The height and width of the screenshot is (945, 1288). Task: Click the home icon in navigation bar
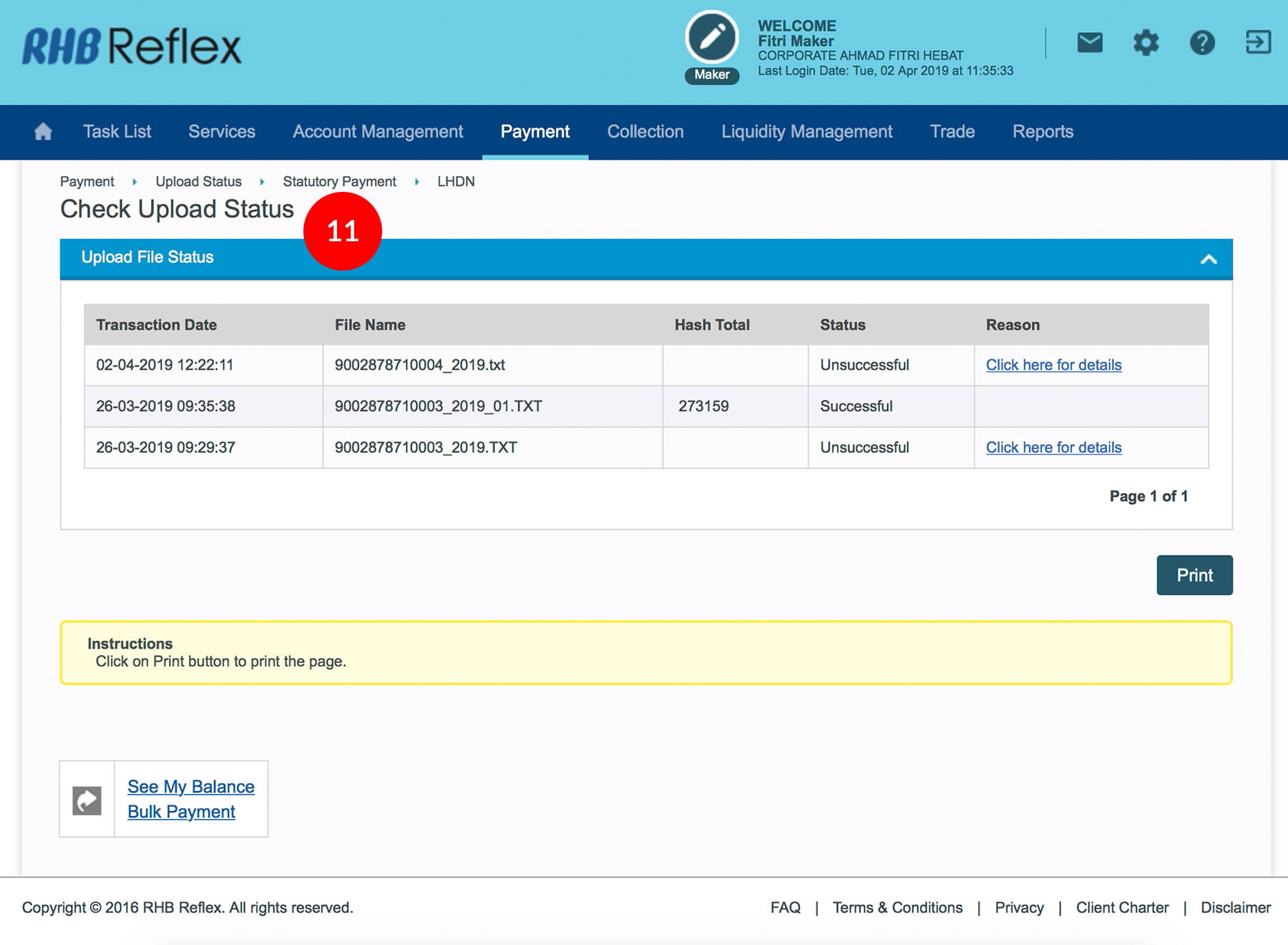tap(43, 132)
